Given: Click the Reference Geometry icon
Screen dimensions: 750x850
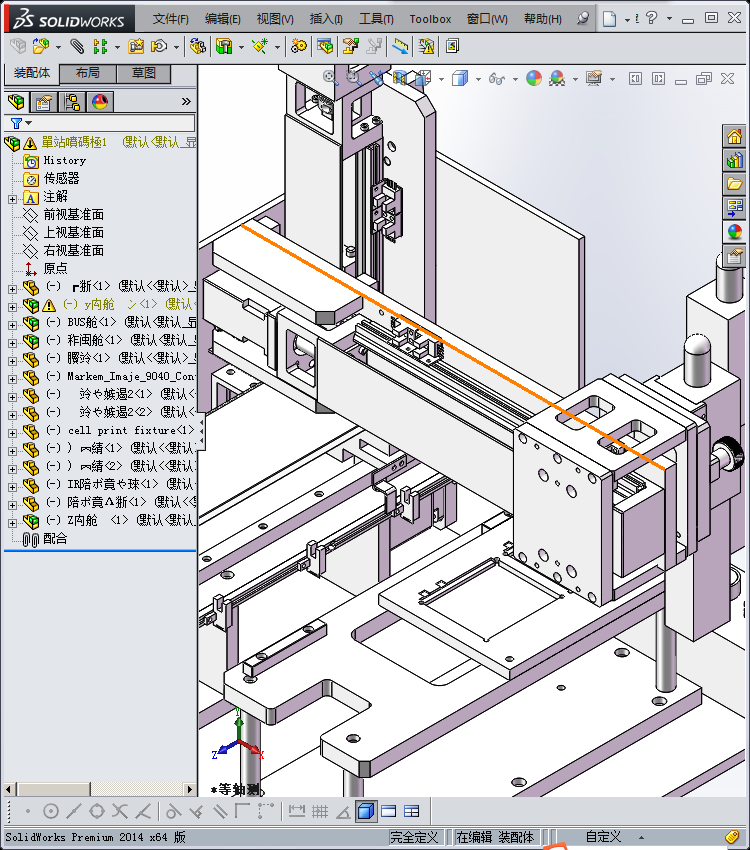Looking at the screenshot, I should tap(261, 47).
